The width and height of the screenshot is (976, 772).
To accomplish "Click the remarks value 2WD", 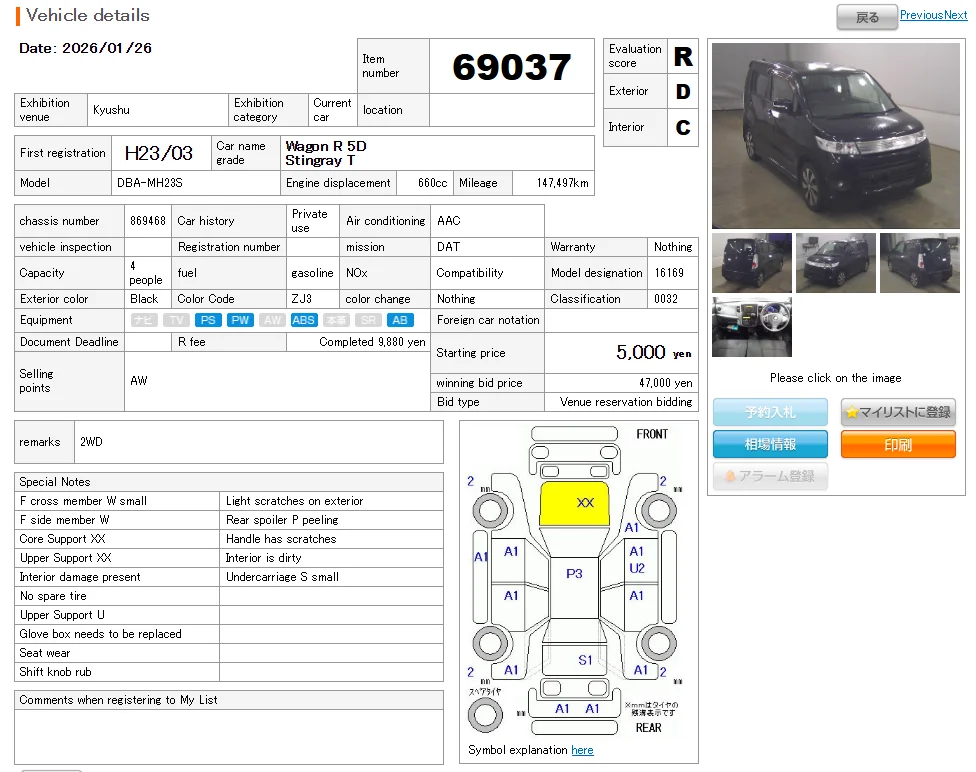I will (x=91, y=442).
